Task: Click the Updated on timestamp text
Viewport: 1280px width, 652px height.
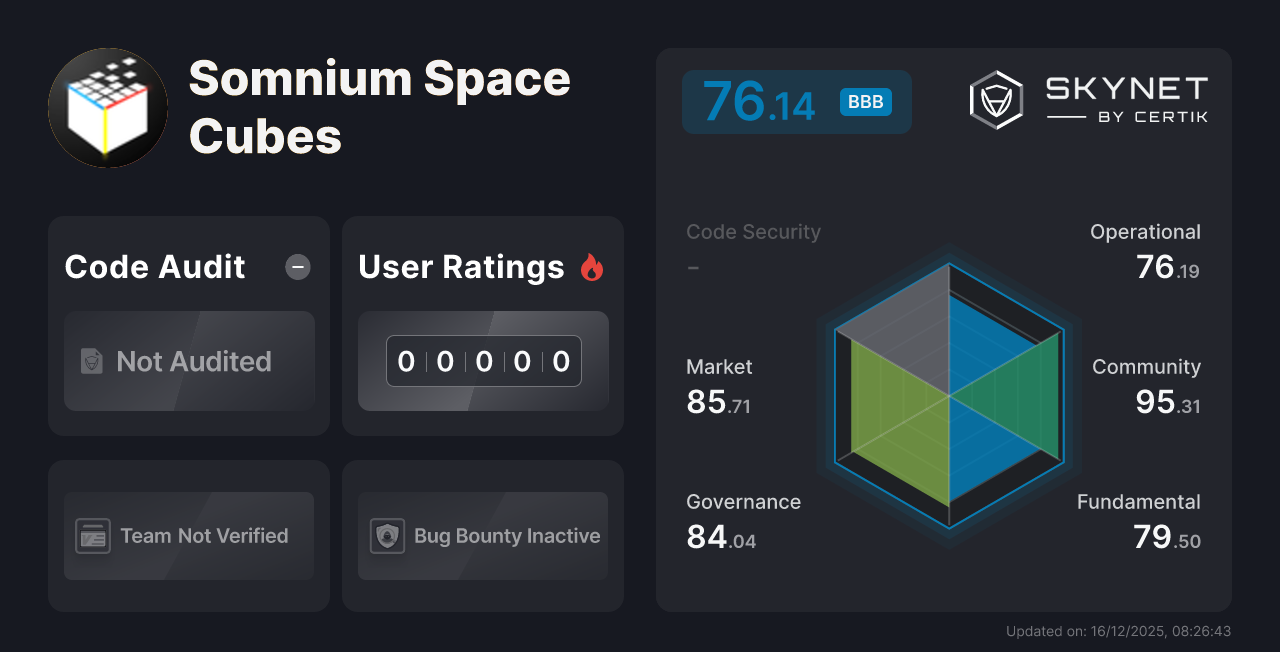Action: [1117, 631]
